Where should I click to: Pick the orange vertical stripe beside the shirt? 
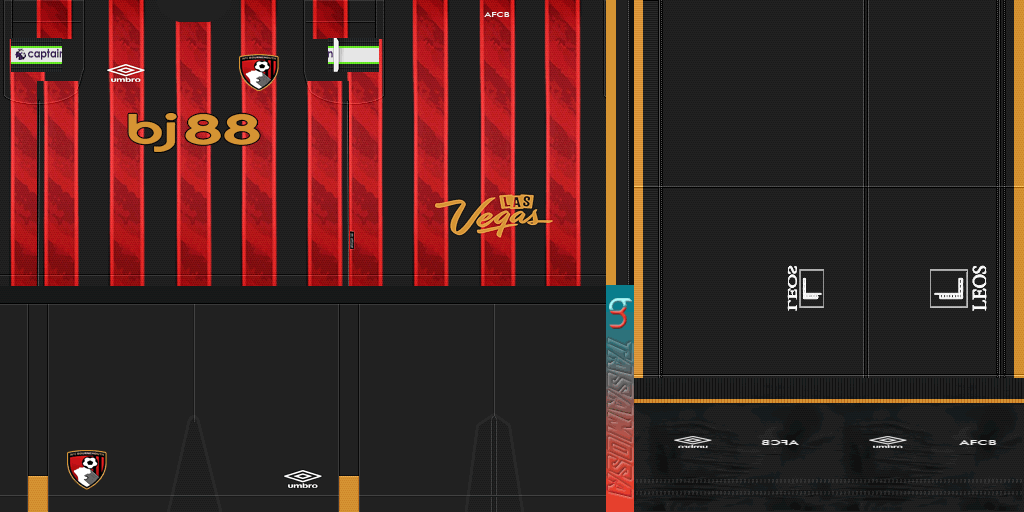point(611,140)
